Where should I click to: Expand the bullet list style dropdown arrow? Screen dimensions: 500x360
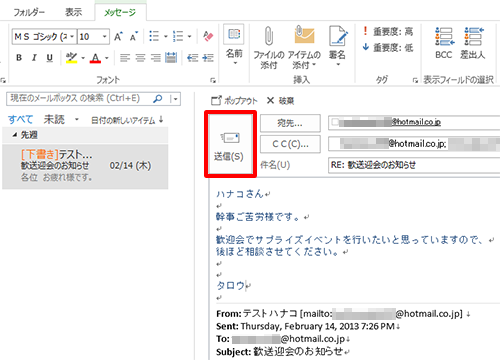(x=166, y=36)
